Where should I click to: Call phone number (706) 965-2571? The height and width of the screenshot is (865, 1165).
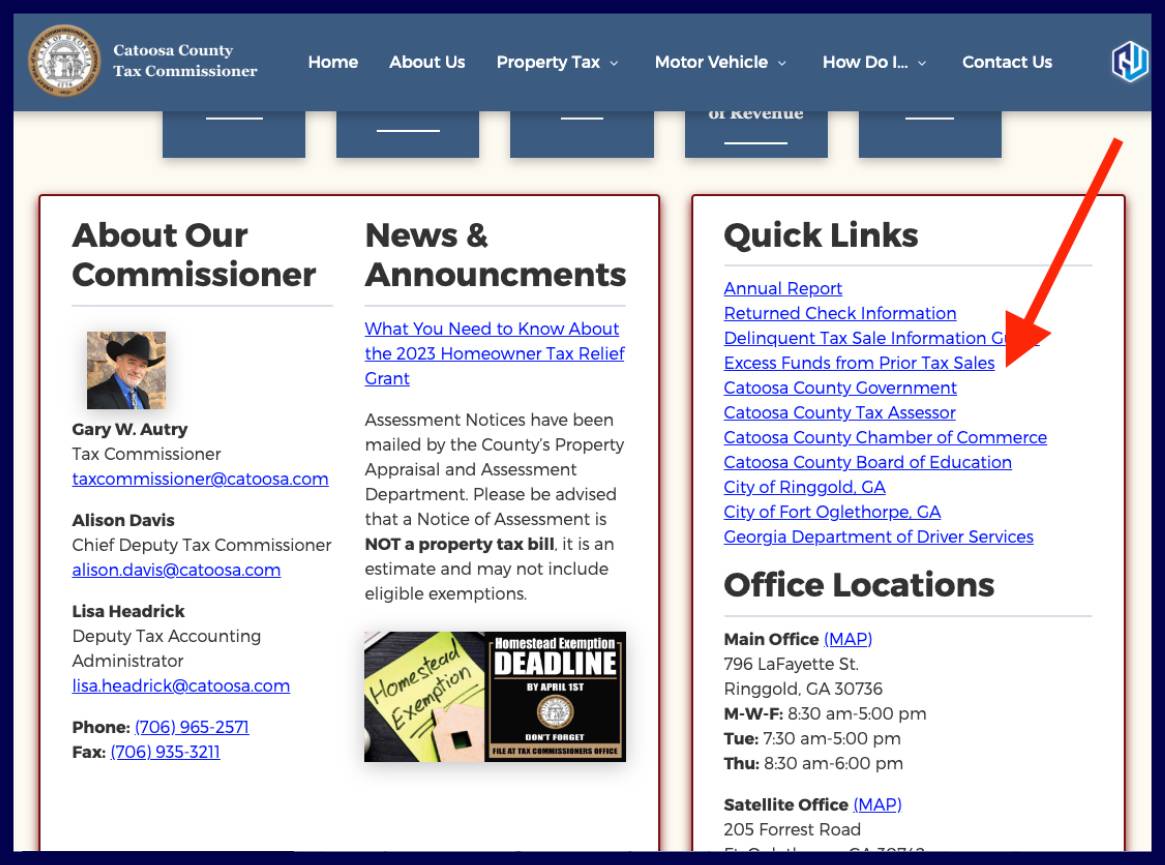click(x=192, y=727)
